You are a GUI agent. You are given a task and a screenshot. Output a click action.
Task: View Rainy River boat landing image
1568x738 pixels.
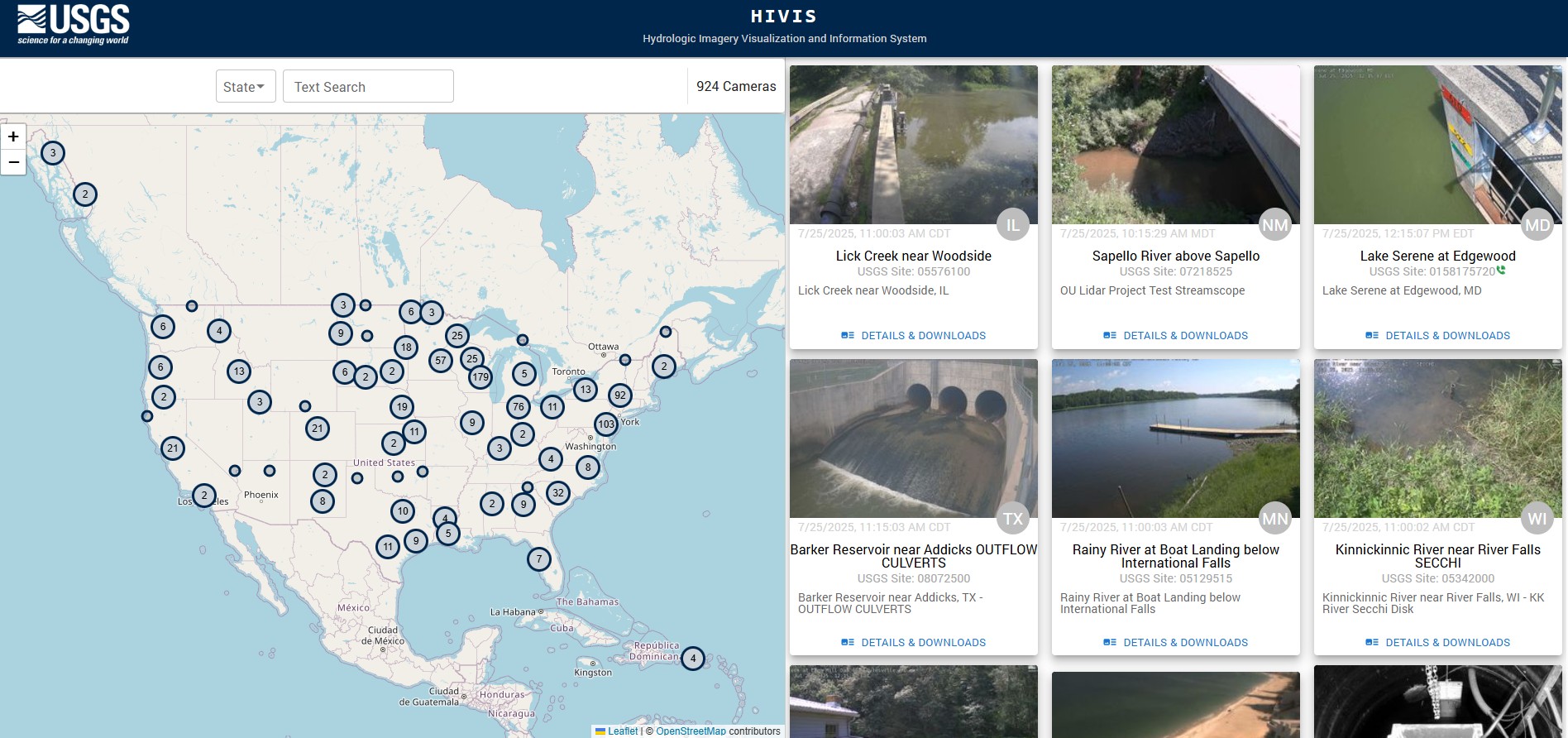[x=1176, y=438]
